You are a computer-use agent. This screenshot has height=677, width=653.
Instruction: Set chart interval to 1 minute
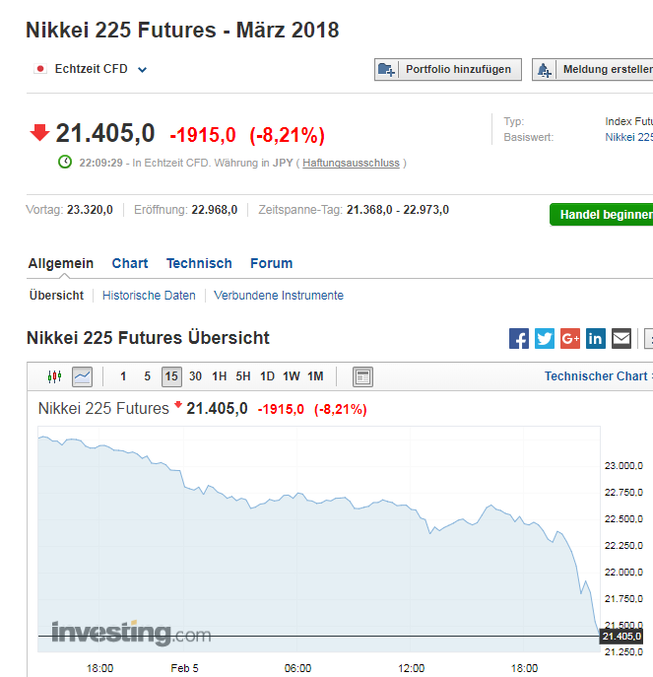pyautogui.click(x=123, y=377)
